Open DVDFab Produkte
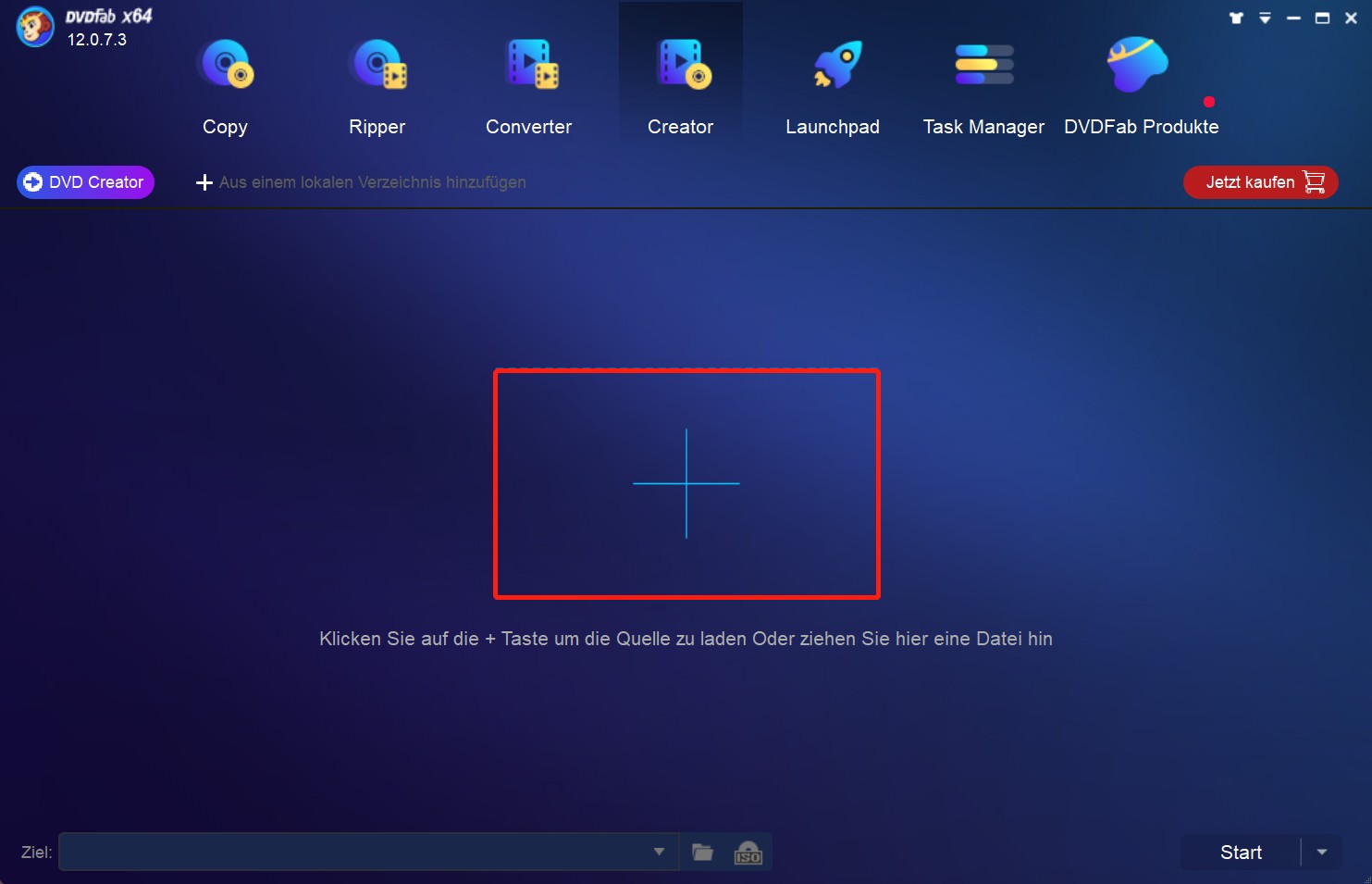The image size is (1372, 884). [1141, 87]
